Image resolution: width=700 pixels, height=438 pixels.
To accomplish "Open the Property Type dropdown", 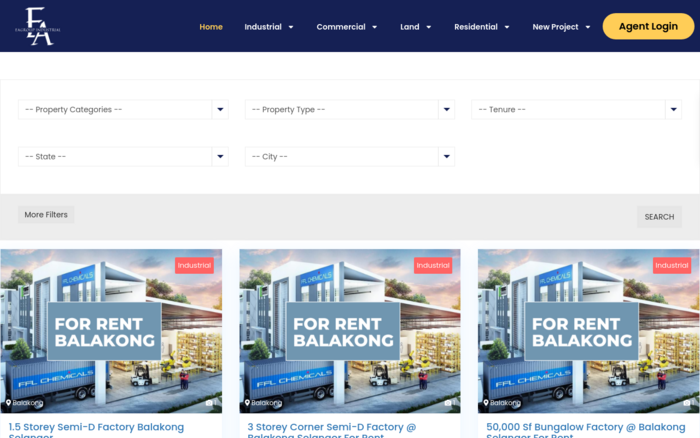I will pyautogui.click(x=350, y=109).
